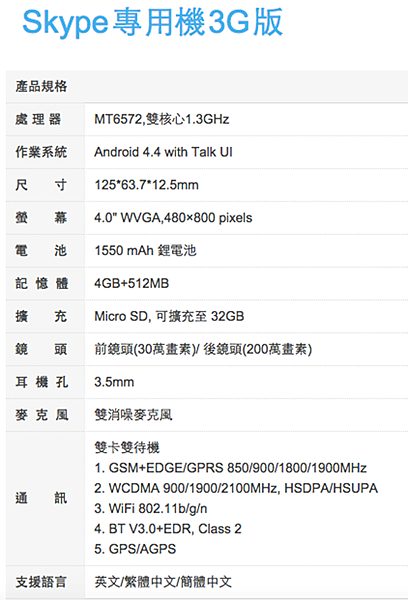Image resolution: width=408 pixels, height=600 pixels.
Task: Click the WCDMA 900/1900/2100MHz, HSDPA/HSUPA line
Action: [x=236, y=488]
